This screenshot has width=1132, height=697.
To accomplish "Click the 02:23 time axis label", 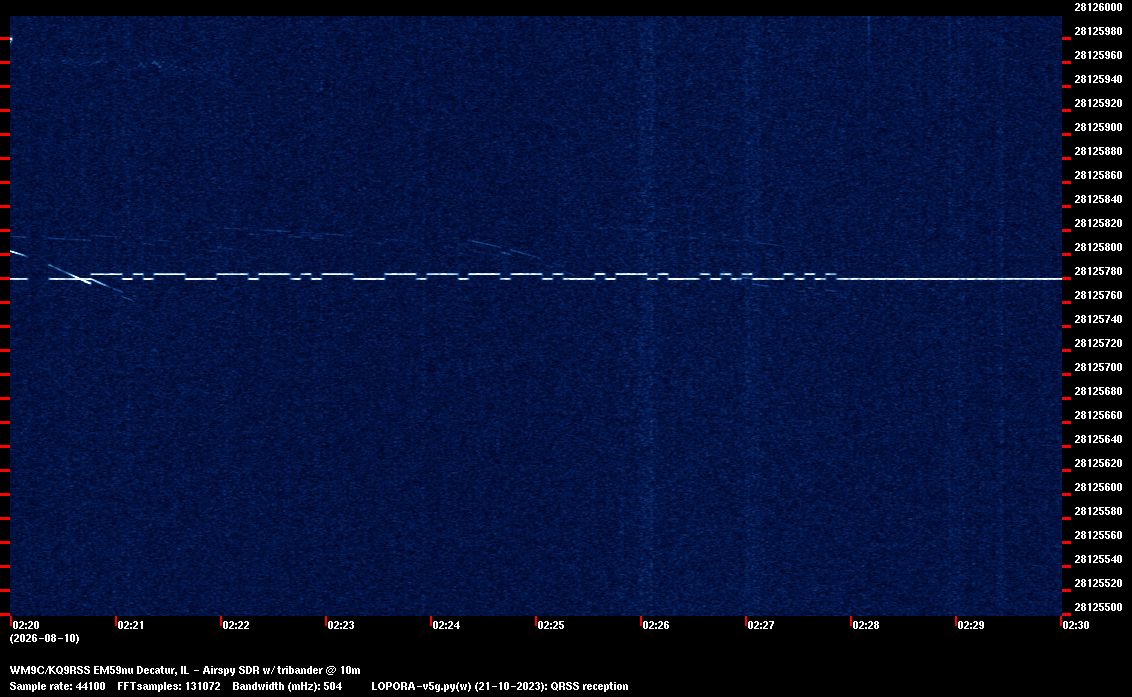I will [341, 625].
